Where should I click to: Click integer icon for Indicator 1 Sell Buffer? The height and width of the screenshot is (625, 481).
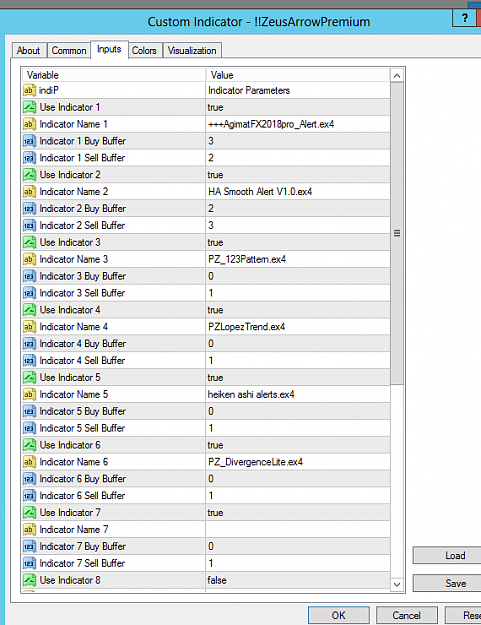[x=29, y=158]
